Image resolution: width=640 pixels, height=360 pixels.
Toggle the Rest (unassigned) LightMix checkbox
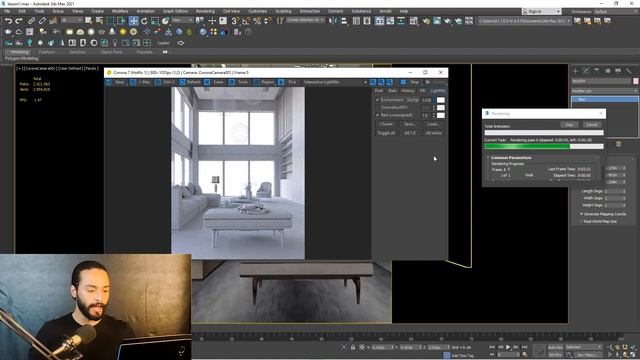[x=378, y=116]
